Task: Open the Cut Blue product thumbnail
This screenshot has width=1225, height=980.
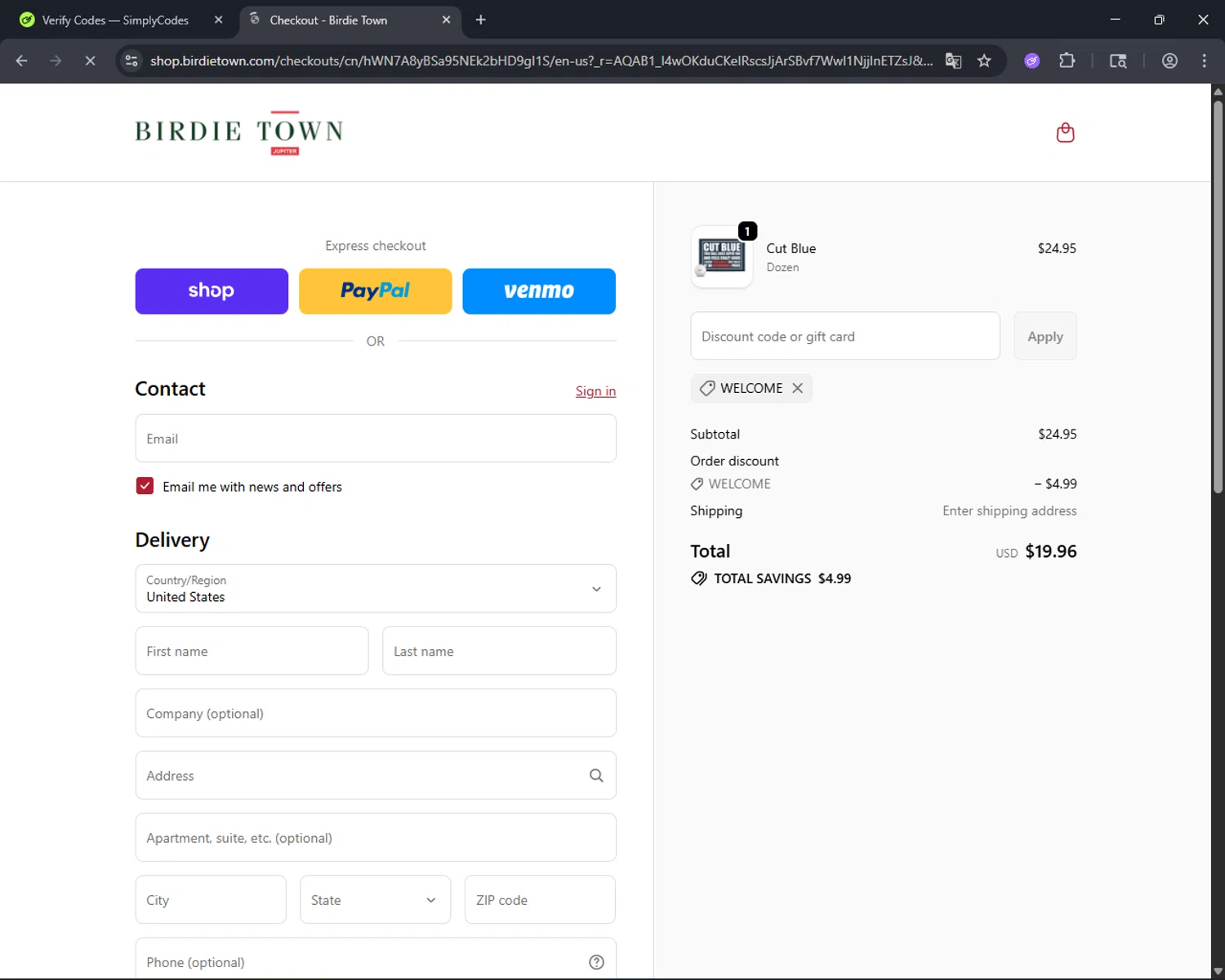Action: (722, 256)
